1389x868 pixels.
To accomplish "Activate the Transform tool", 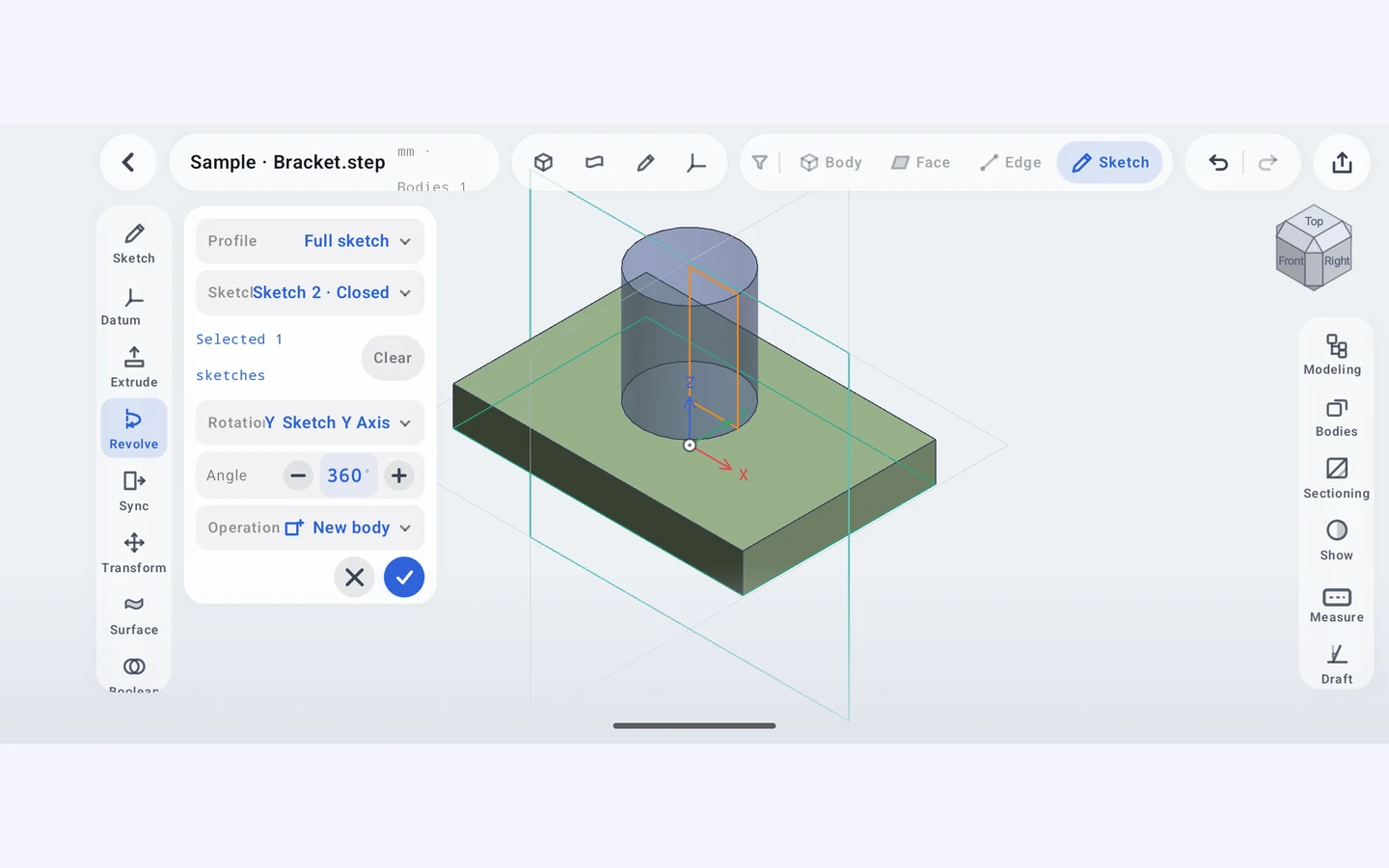I will tap(134, 553).
